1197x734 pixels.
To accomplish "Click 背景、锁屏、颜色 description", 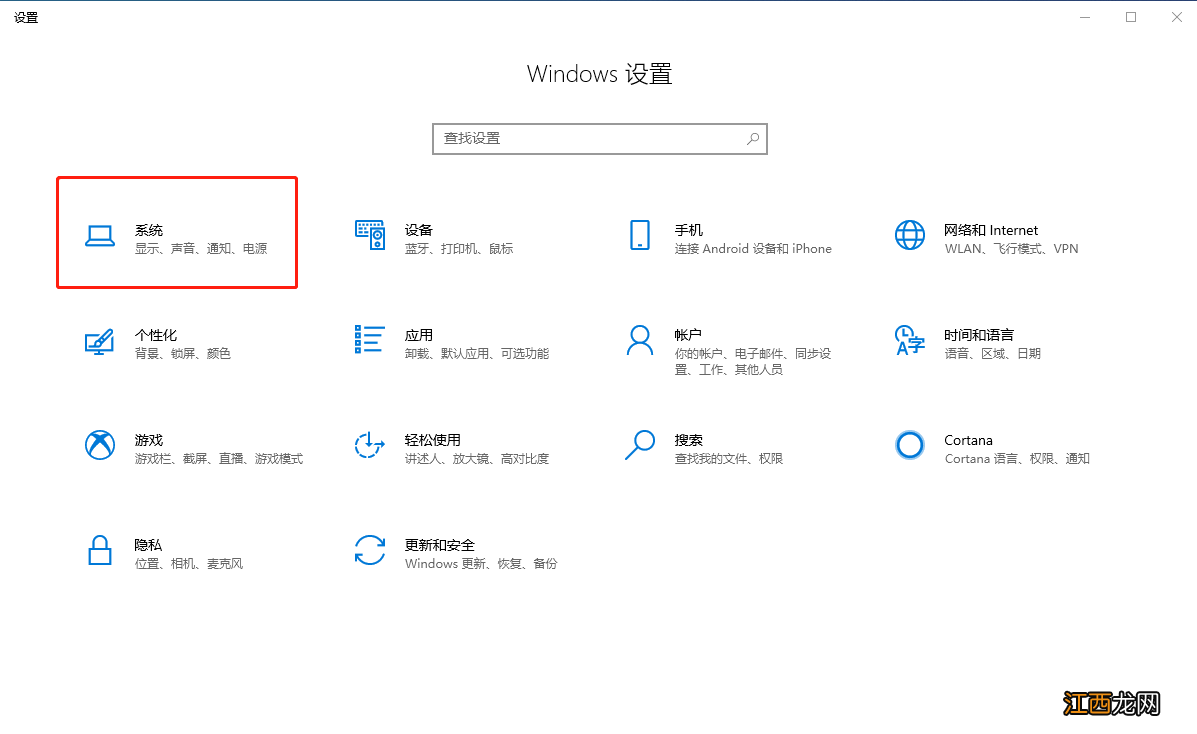I will pyautogui.click(x=182, y=354).
